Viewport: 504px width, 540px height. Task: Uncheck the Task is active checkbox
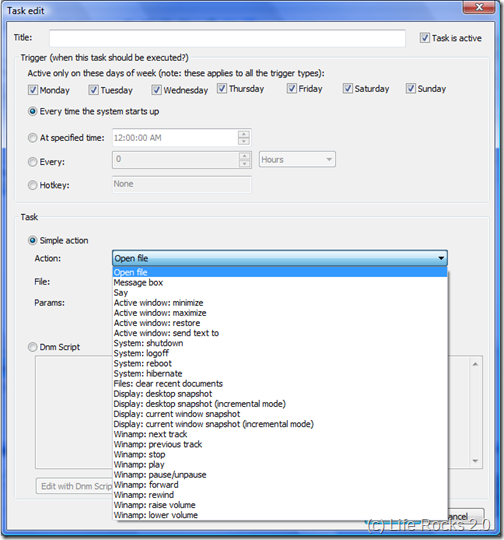pyautogui.click(x=424, y=38)
